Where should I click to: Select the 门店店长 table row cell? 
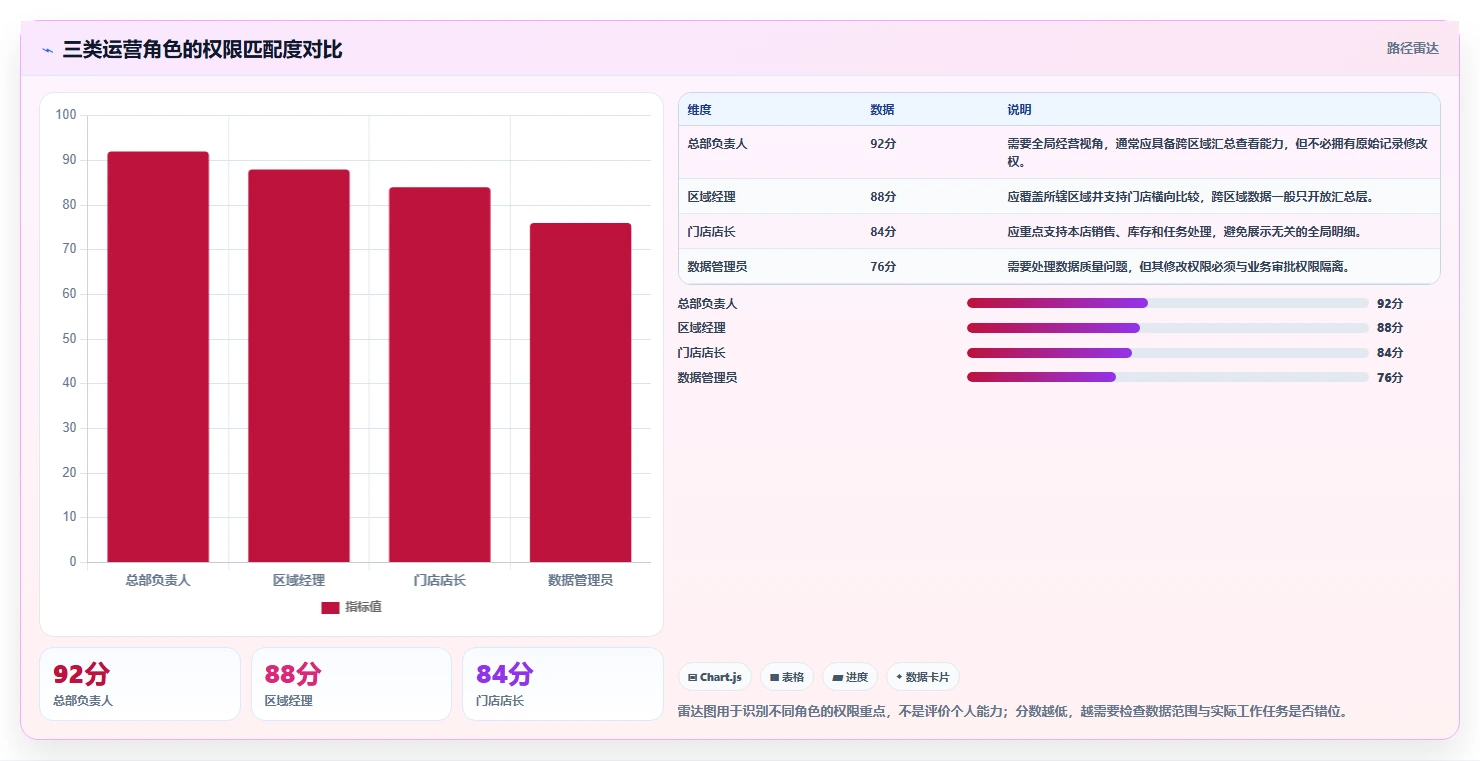[x=712, y=232]
